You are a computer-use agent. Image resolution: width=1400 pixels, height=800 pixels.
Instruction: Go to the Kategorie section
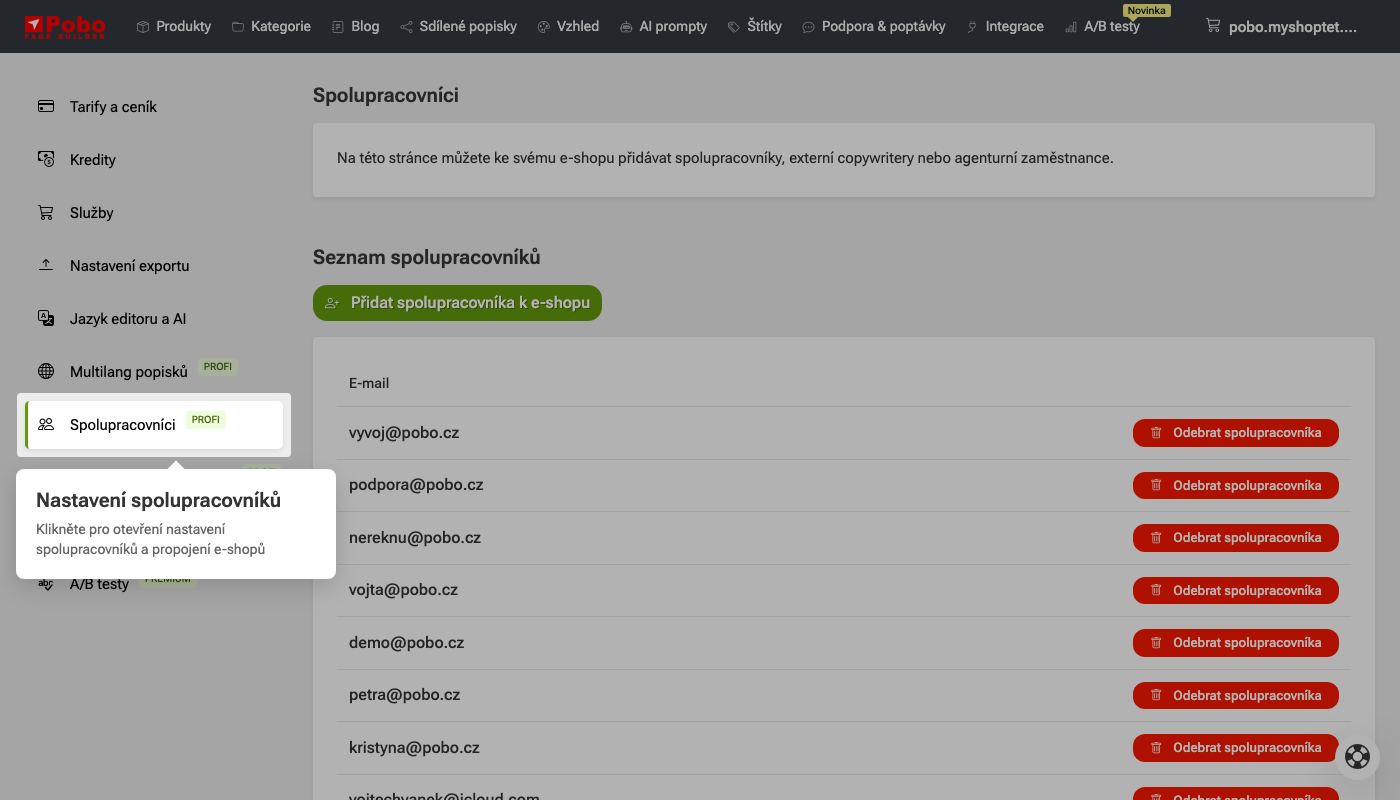click(x=270, y=26)
